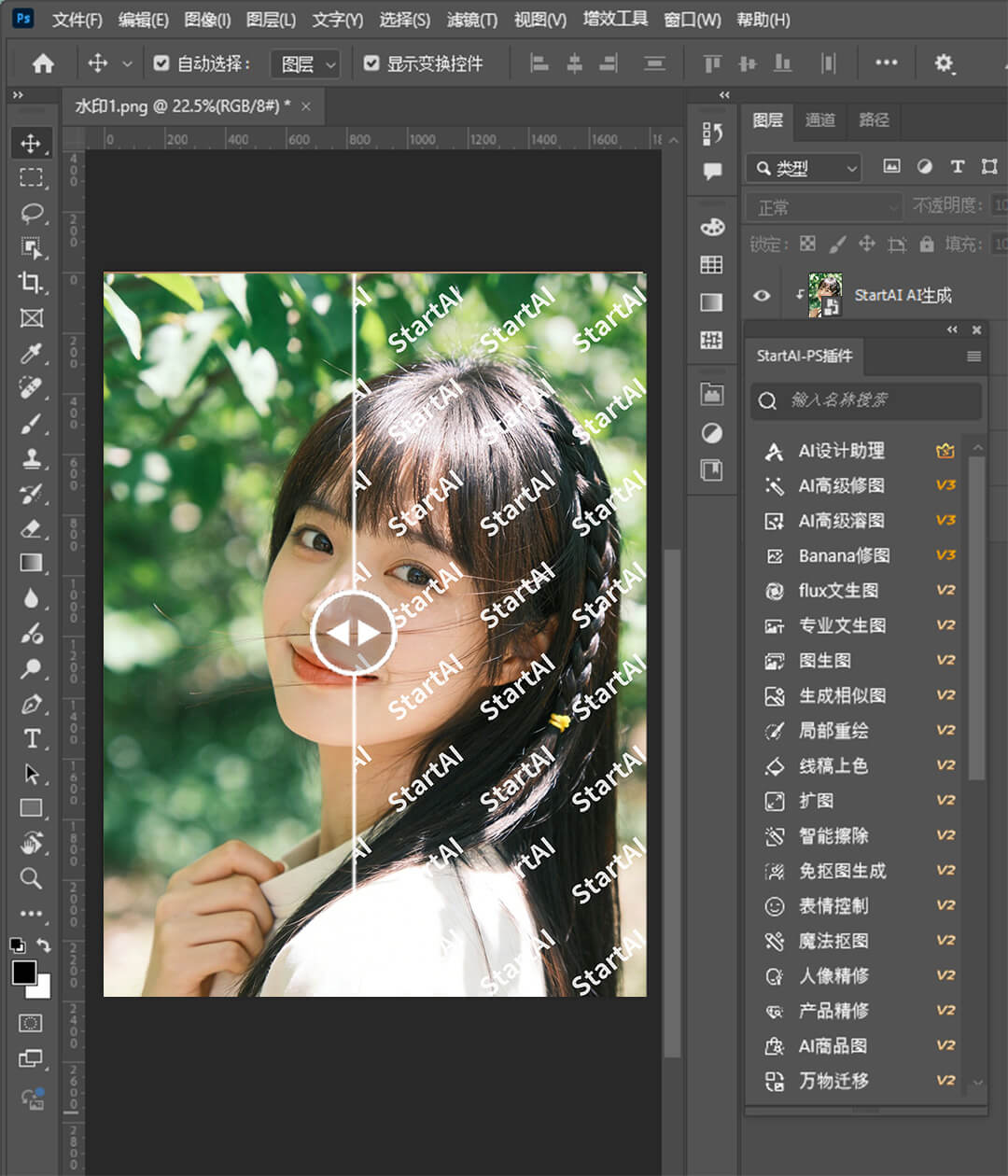This screenshot has height=1176, width=1008.
Task: Hide the StartAI AI生成 layer
Action: pyautogui.click(x=762, y=296)
